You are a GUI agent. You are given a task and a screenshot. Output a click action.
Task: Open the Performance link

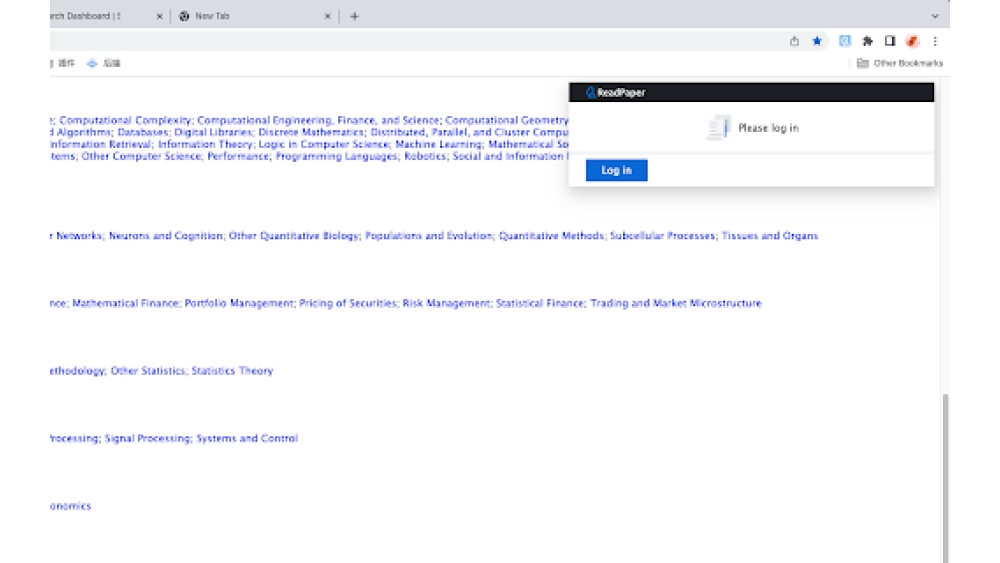(238, 157)
